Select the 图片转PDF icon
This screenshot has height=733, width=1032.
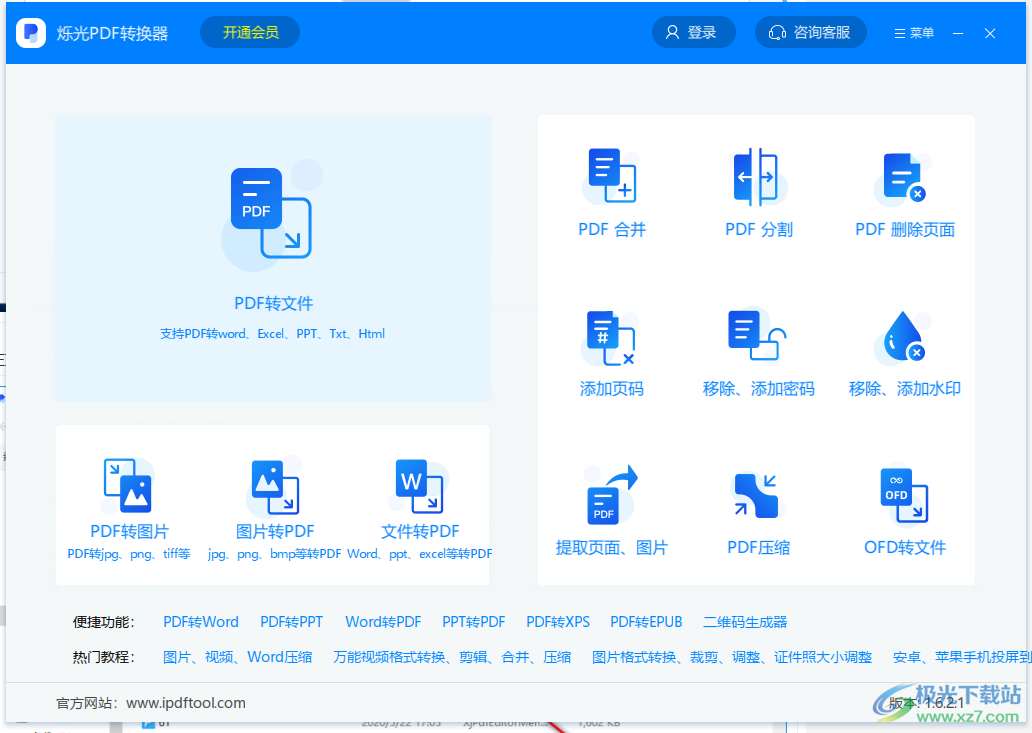(275, 487)
